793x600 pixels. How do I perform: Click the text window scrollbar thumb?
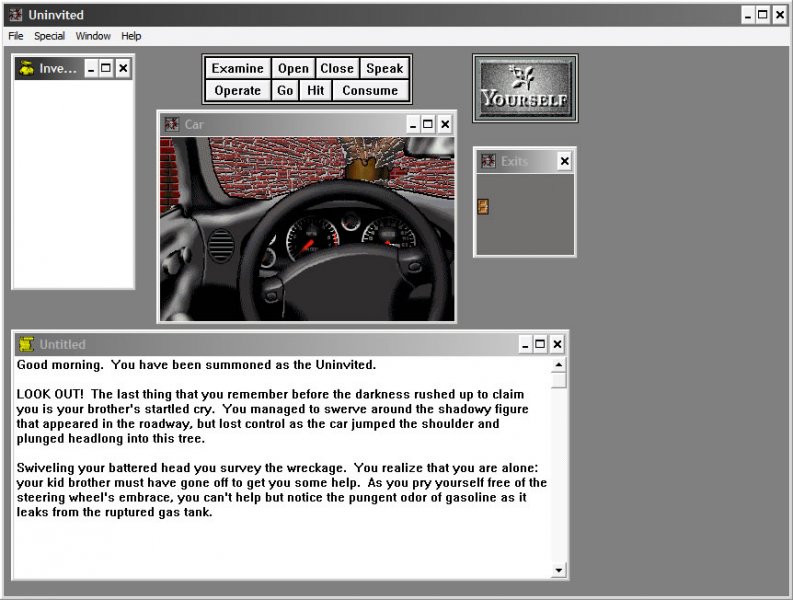558,380
